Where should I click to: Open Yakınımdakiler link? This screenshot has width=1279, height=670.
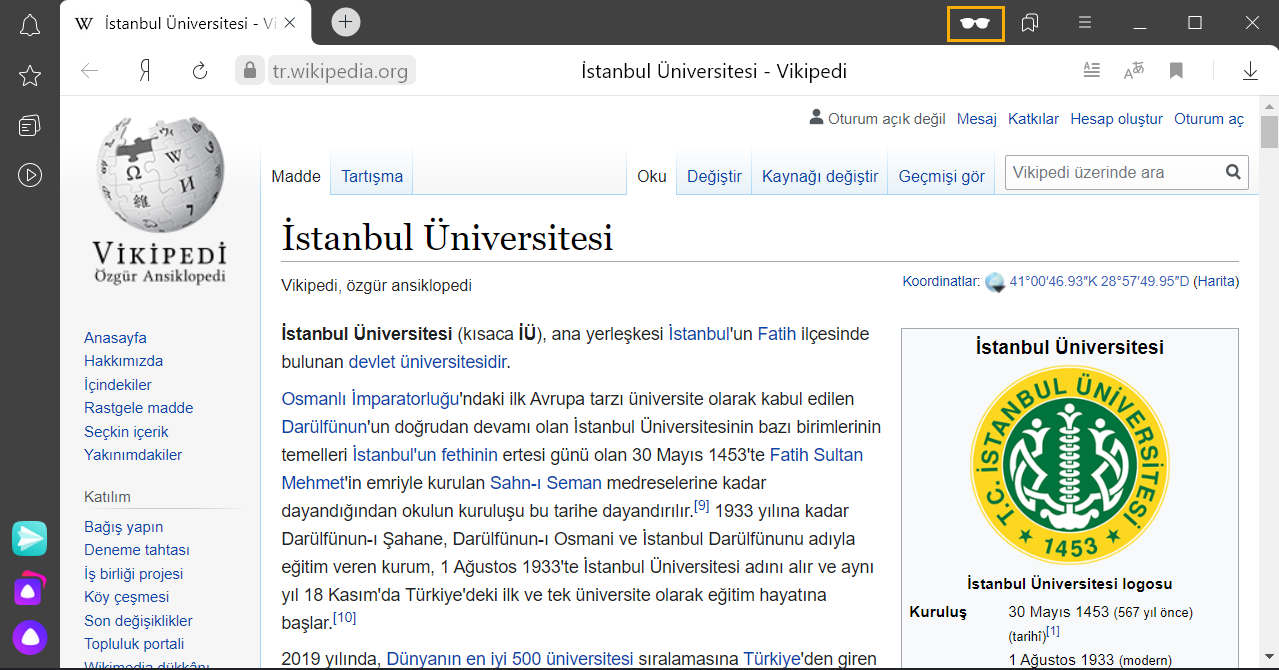133,455
